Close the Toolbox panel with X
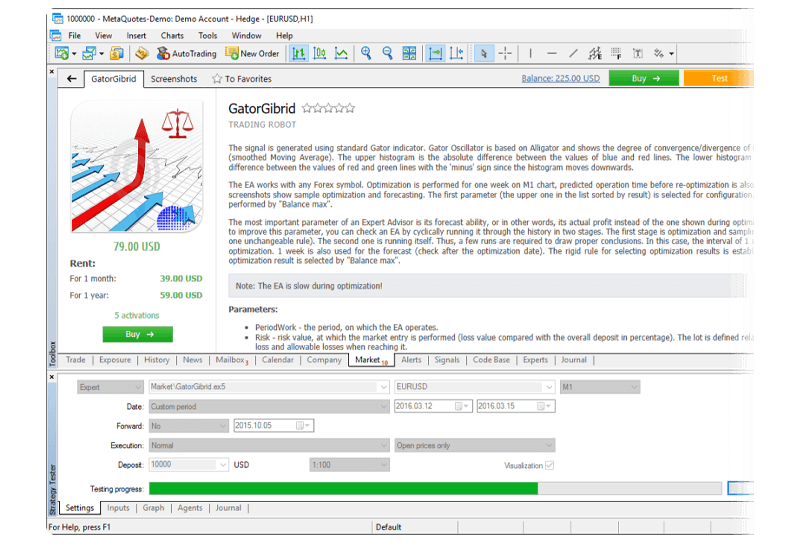 52,72
